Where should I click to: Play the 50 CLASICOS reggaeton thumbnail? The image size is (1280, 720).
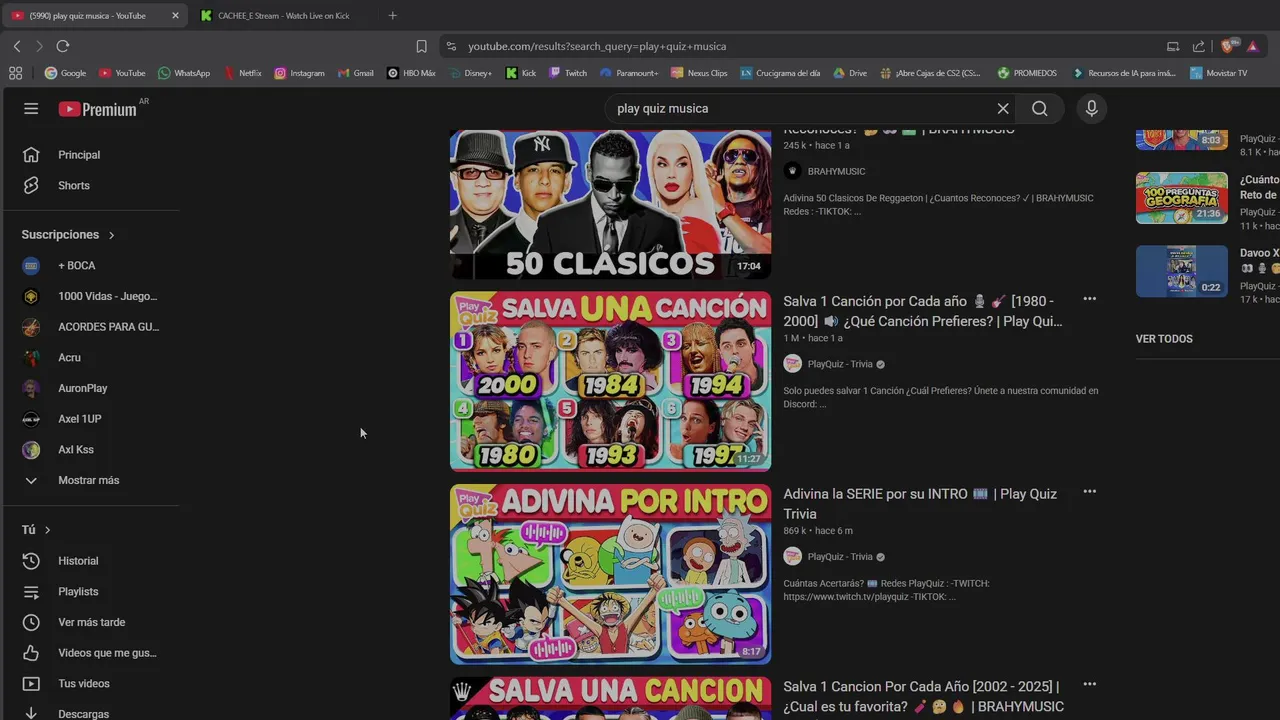point(610,204)
